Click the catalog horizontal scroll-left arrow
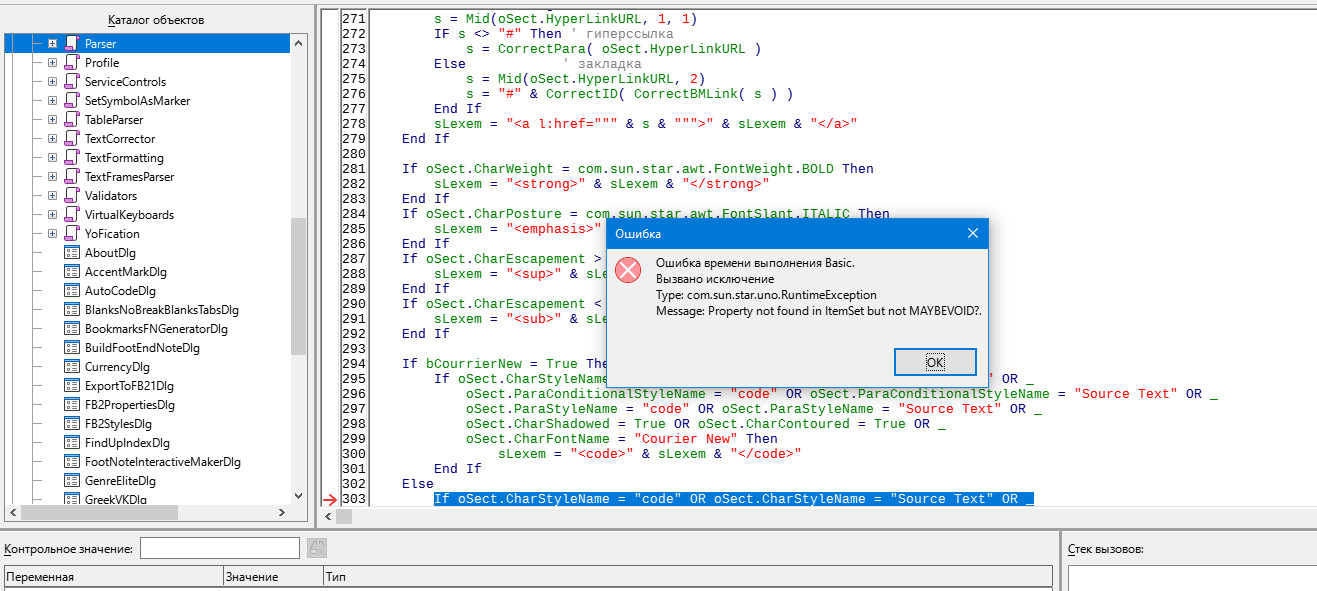1317x591 pixels. pos(12,512)
